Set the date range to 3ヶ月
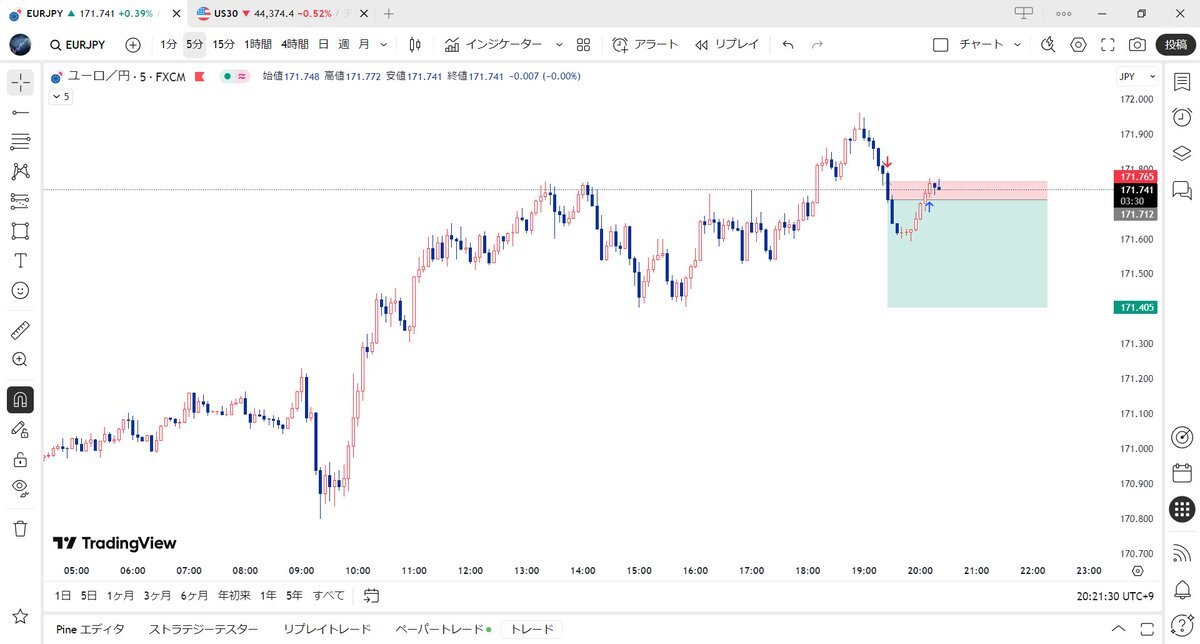 pos(157,595)
